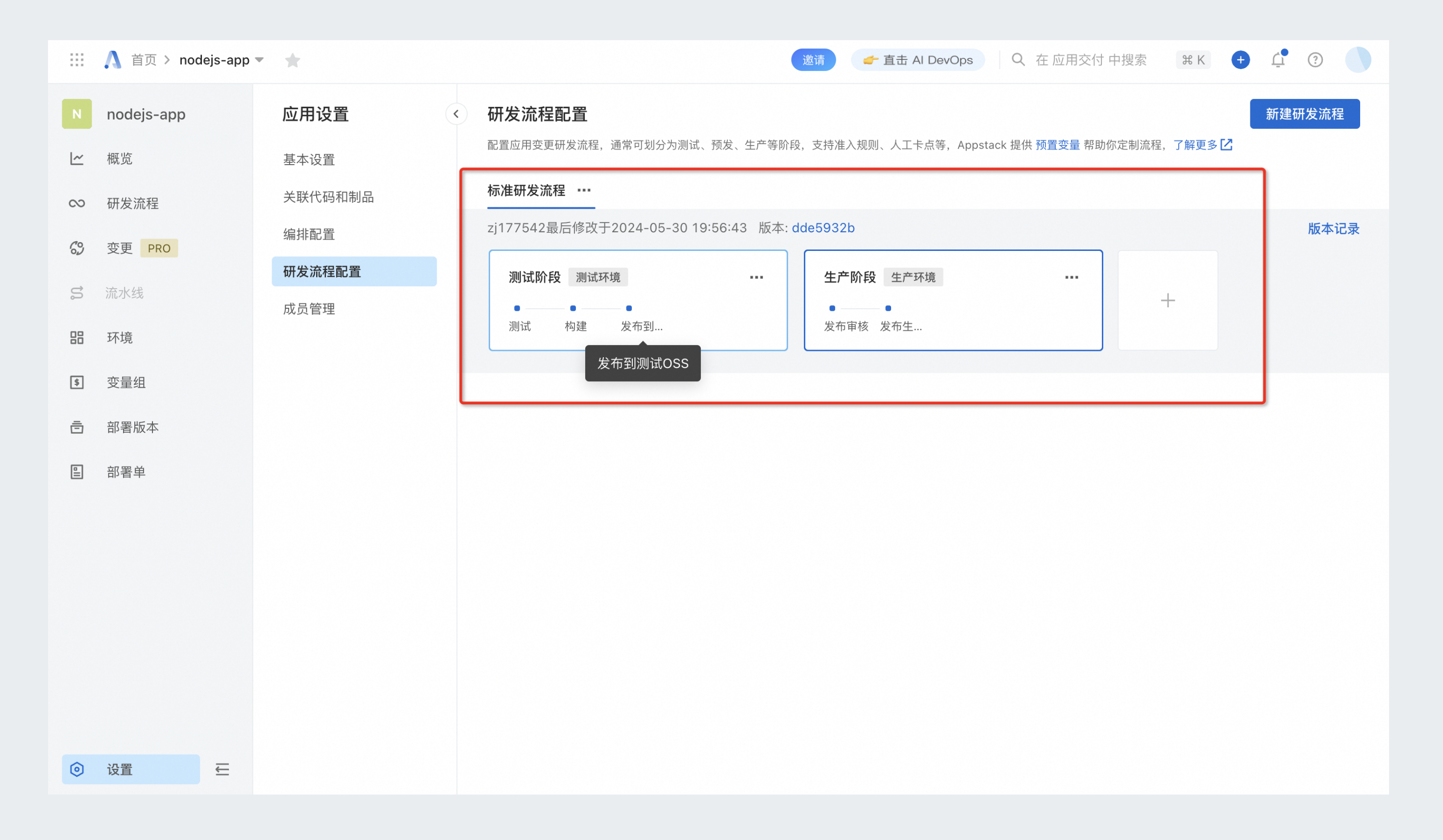Select 成员管理 in settings menu
This screenshot has width=1443, height=840.
tap(309, 309)
